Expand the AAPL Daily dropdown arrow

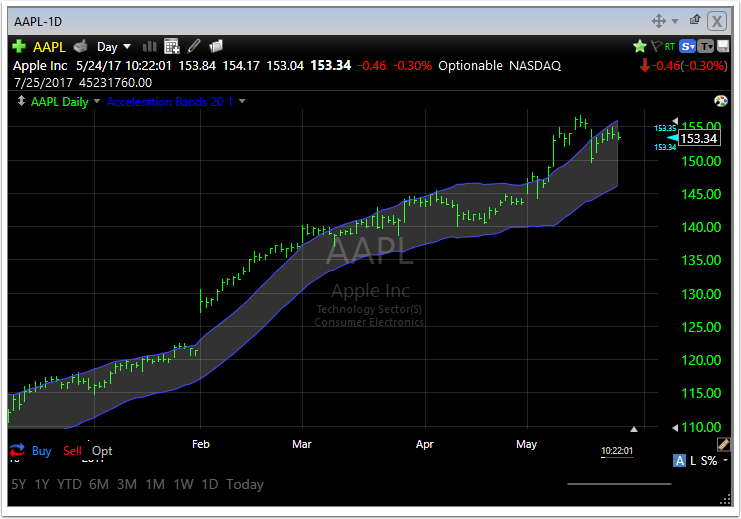[97, 101]
